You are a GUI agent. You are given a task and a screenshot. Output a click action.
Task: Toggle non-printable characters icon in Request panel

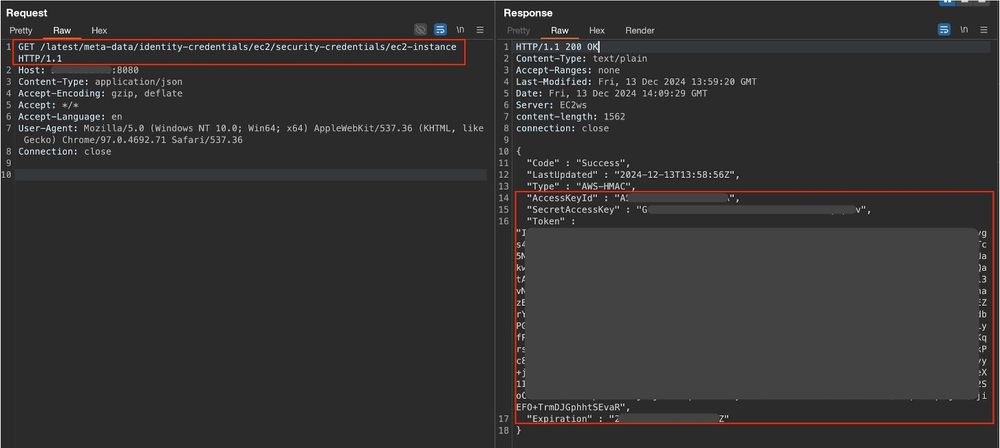click(x=420, y=29)
